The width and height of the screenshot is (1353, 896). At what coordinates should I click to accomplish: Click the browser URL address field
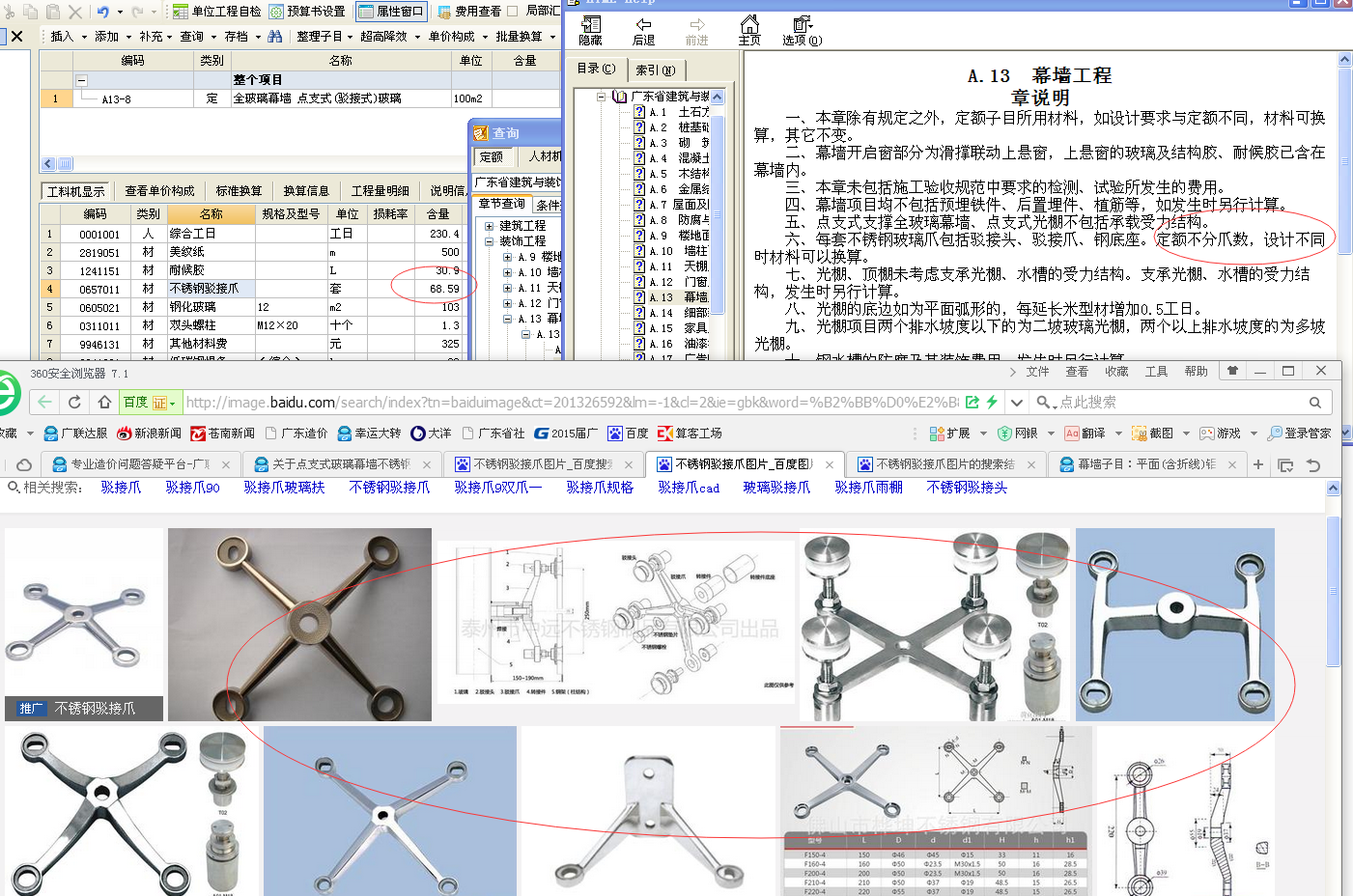click(572, 402)
